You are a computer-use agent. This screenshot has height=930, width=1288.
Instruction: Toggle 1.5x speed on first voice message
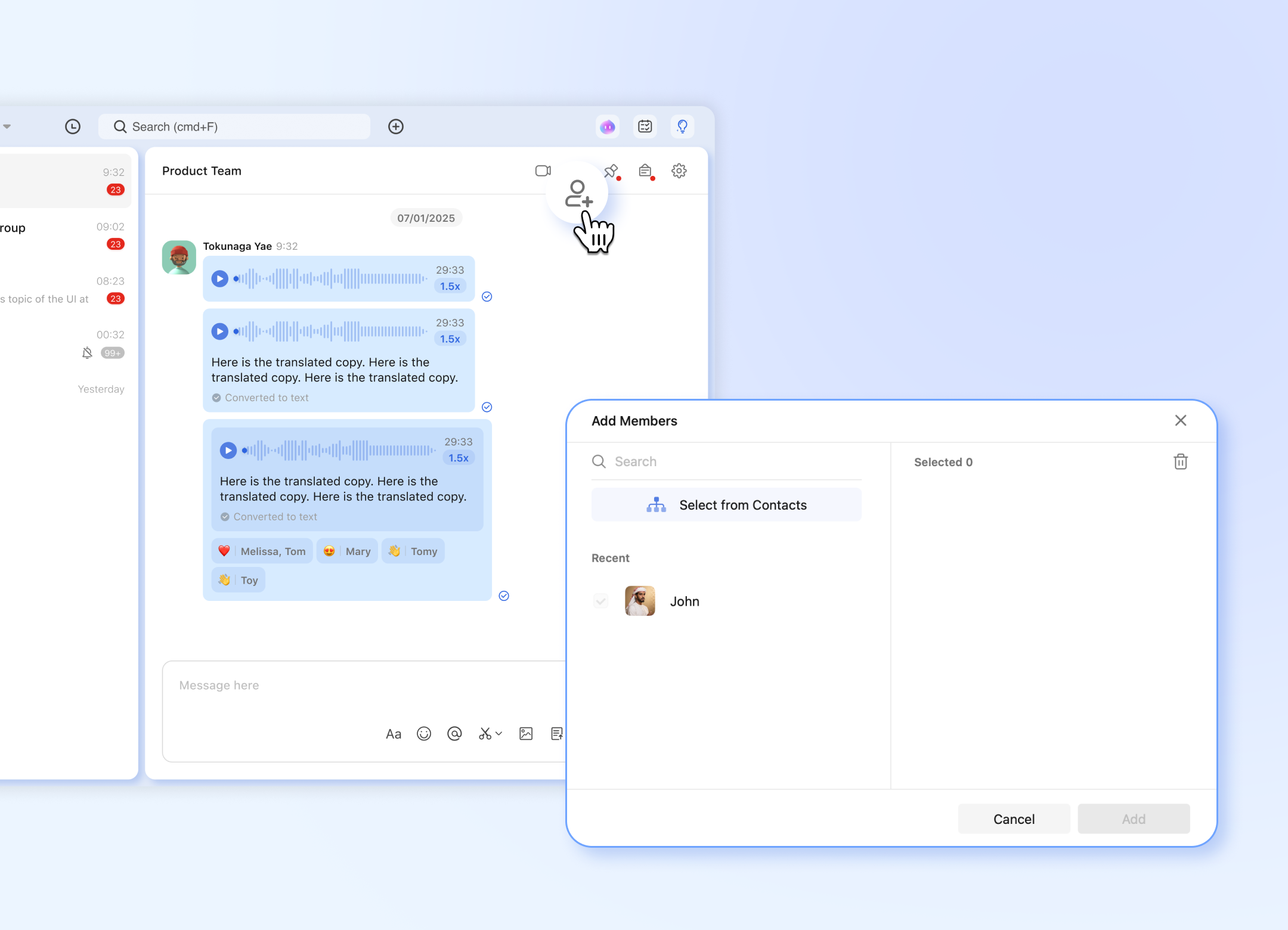[x=450, y=286]
